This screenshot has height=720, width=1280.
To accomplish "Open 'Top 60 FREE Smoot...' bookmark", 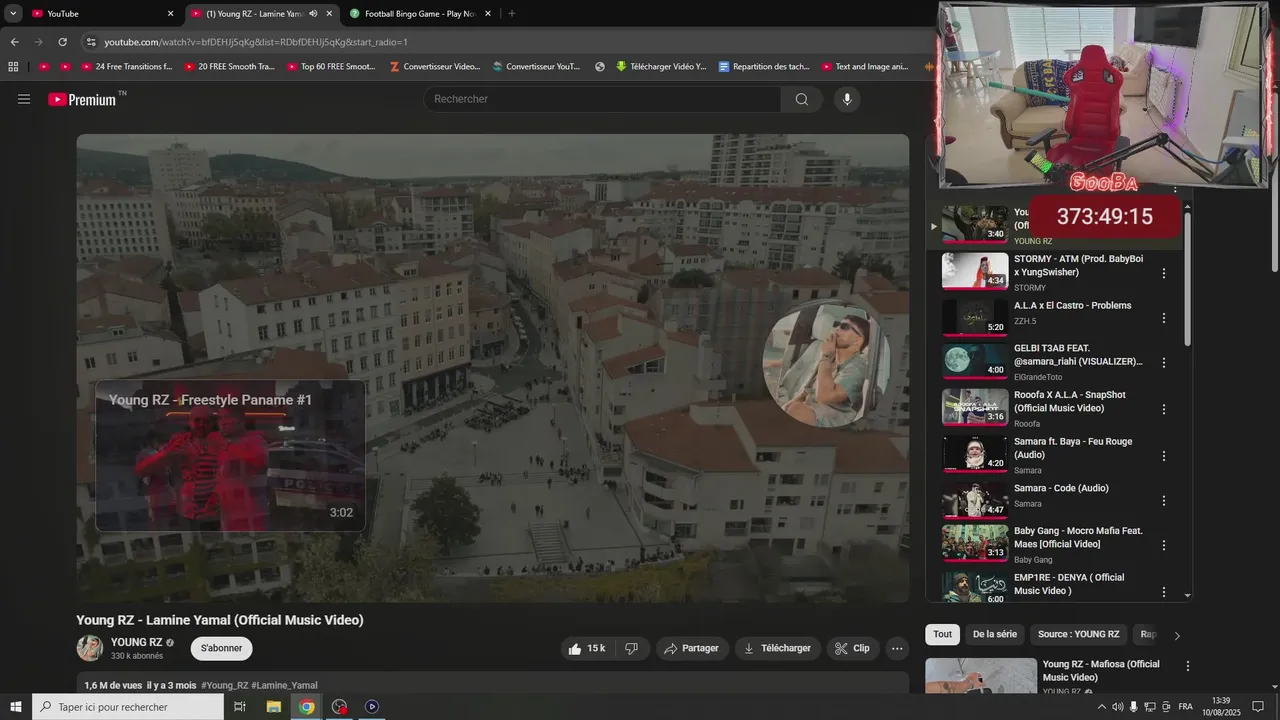I will (x=331, y=67).
